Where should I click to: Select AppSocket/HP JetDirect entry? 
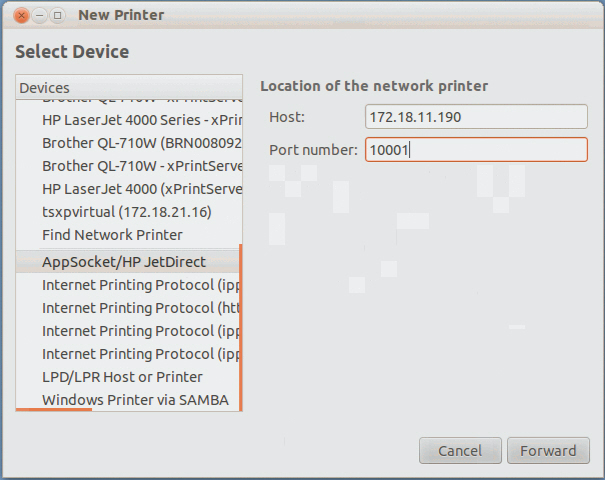124,262
